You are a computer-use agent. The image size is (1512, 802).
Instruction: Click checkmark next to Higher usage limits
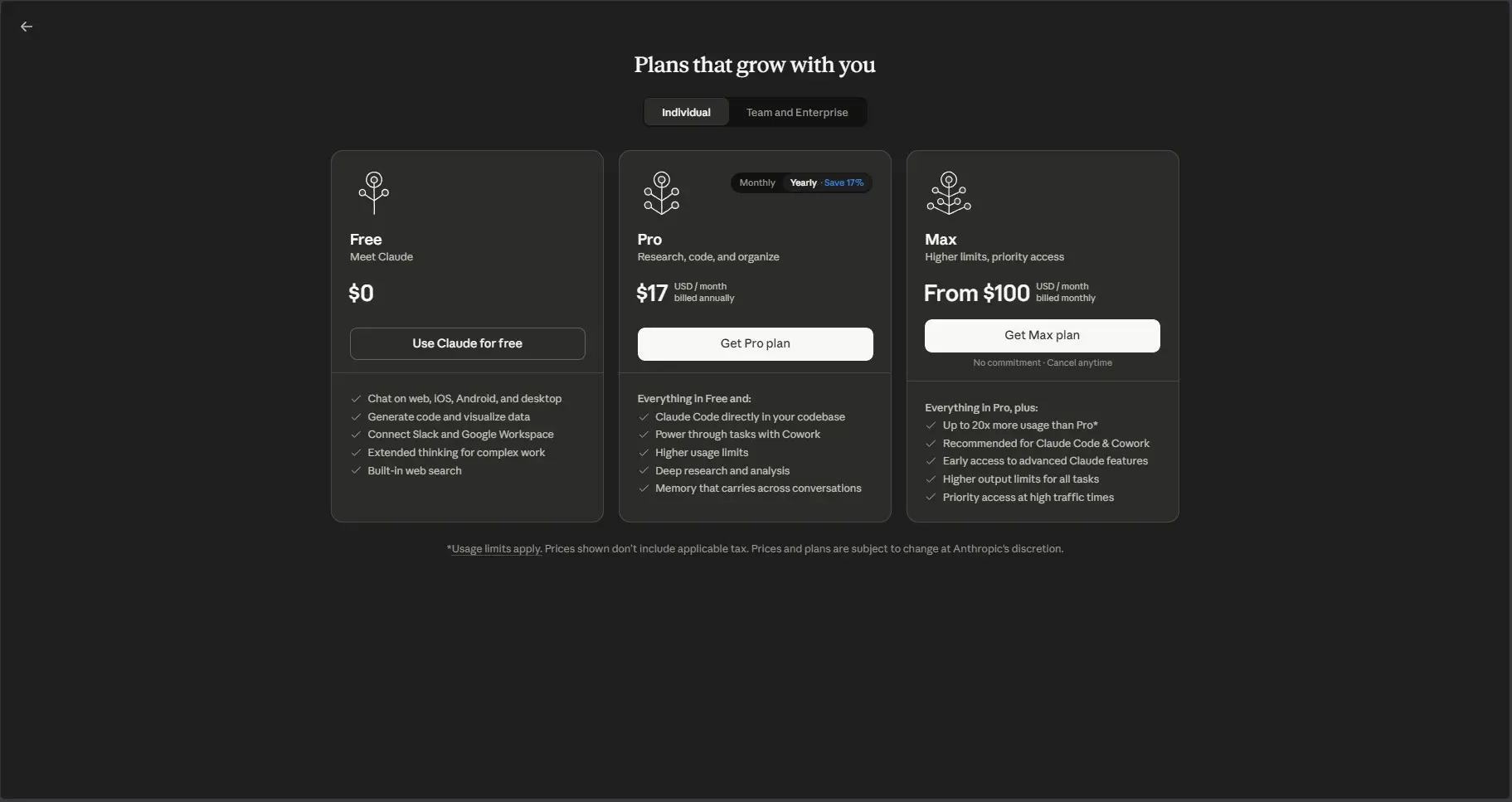pyautogui.click(x=644, y=453)
